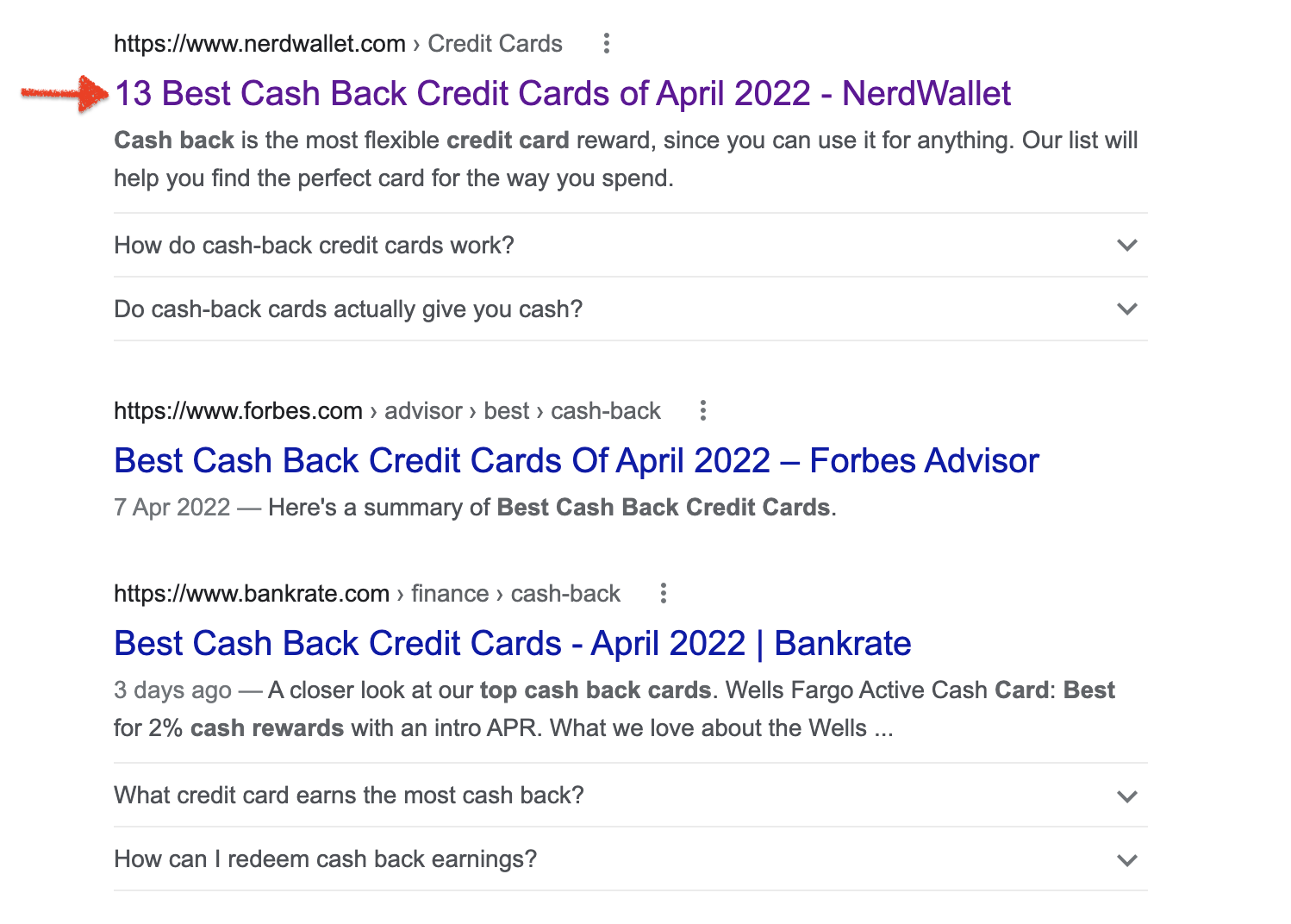
Task: Click the NerdWallet snippet starting 'Cash back is the most flexible'
Action: (626, 159)
